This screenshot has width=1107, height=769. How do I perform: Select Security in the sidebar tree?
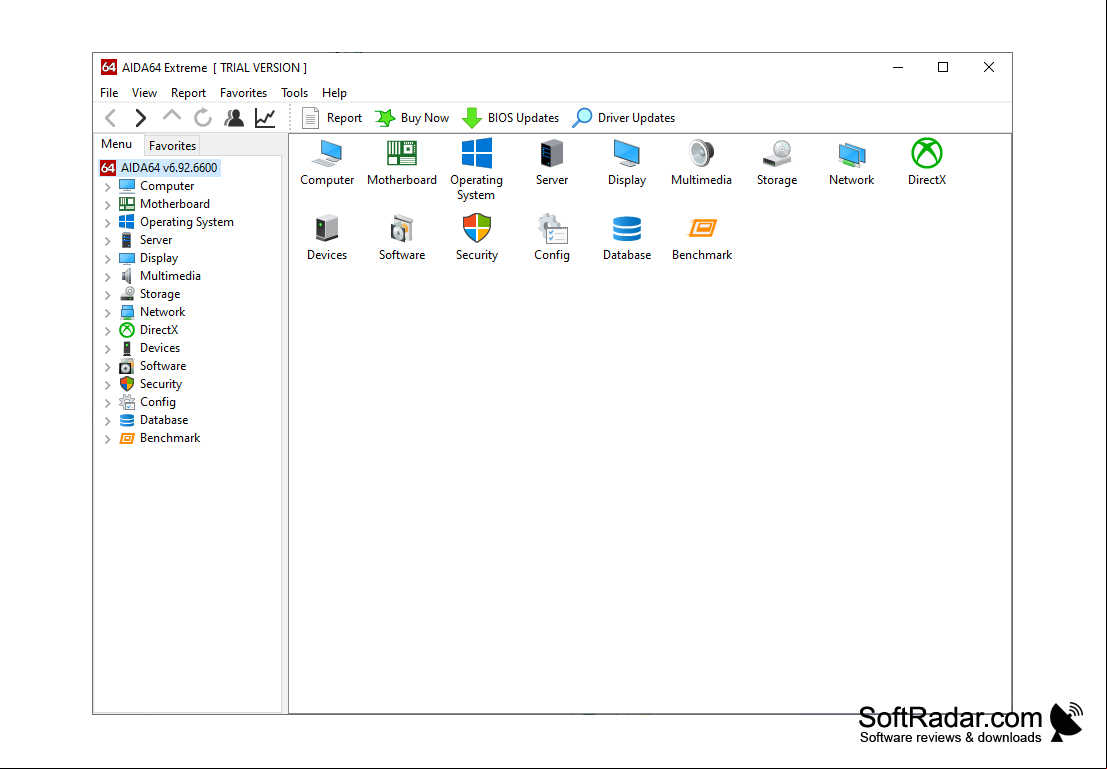click(x=151, y=384)
